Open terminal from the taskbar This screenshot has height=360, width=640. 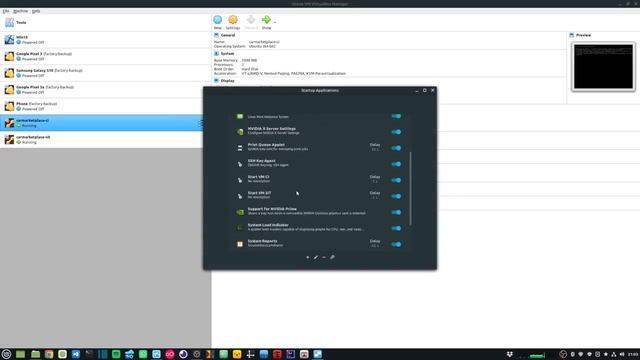click(x=89, y=354)
